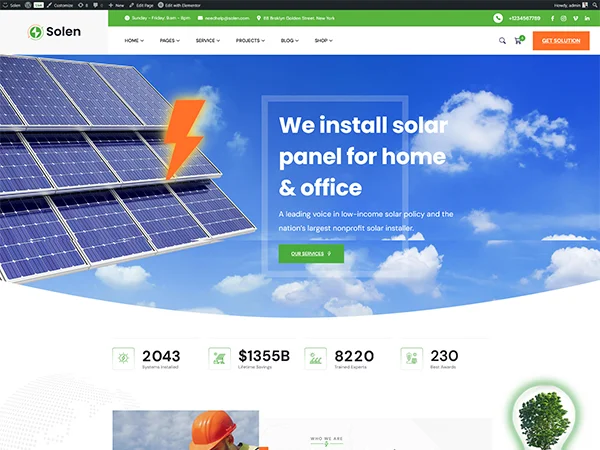The width and height of the screenshot is (600, 450).
Task: Select Customize in the admin bar
Action: [x=60, y=5]
